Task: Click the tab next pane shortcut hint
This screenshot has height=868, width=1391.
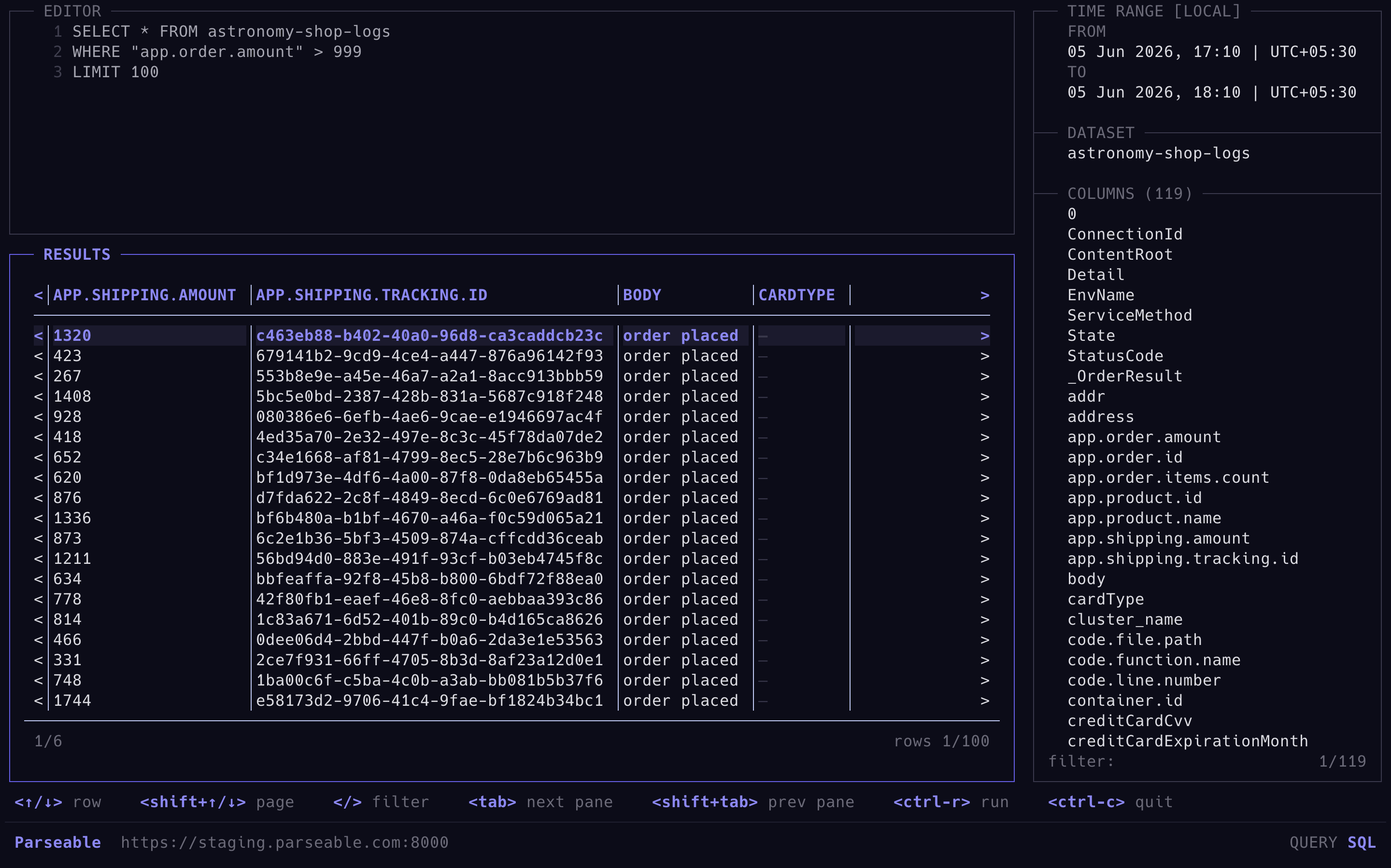Action: pos(540,802)
